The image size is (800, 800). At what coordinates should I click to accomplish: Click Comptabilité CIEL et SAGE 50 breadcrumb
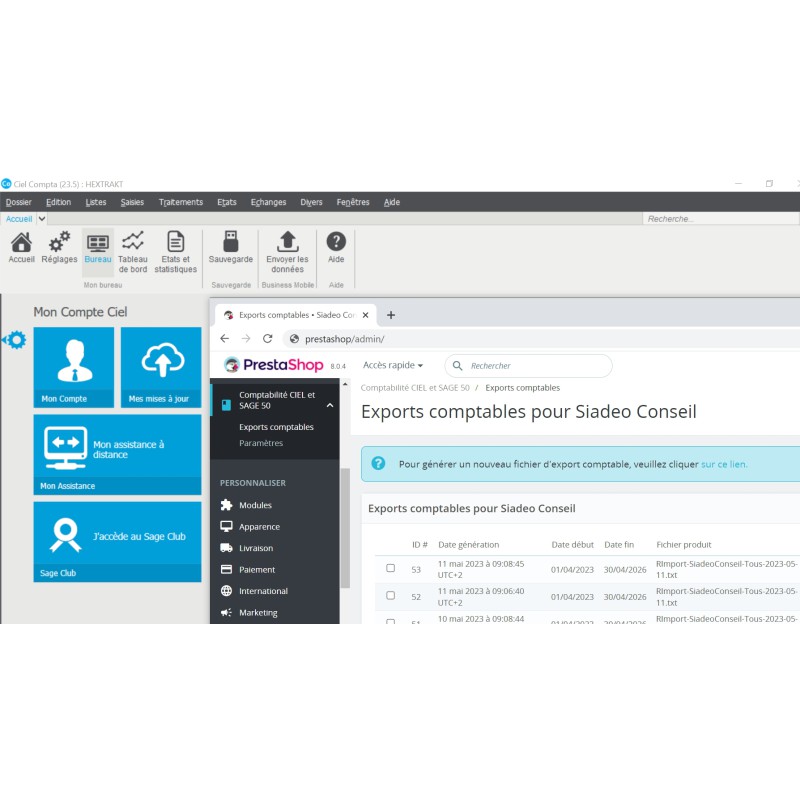coord(415,388)
